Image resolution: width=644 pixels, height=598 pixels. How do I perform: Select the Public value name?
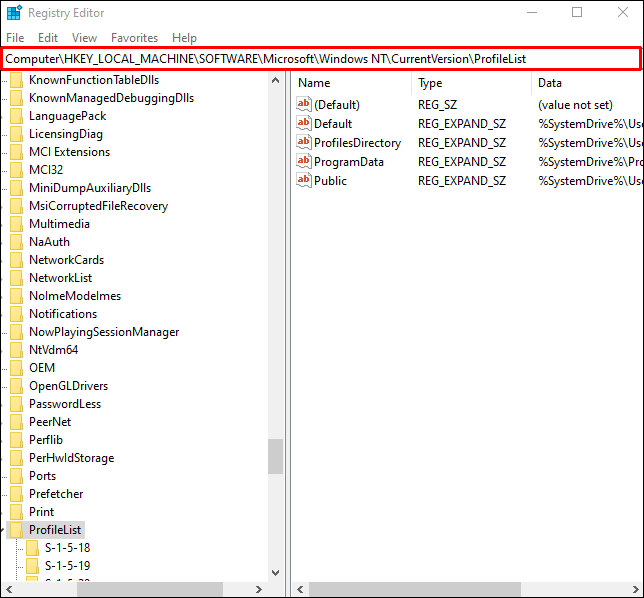click(330, 181)
